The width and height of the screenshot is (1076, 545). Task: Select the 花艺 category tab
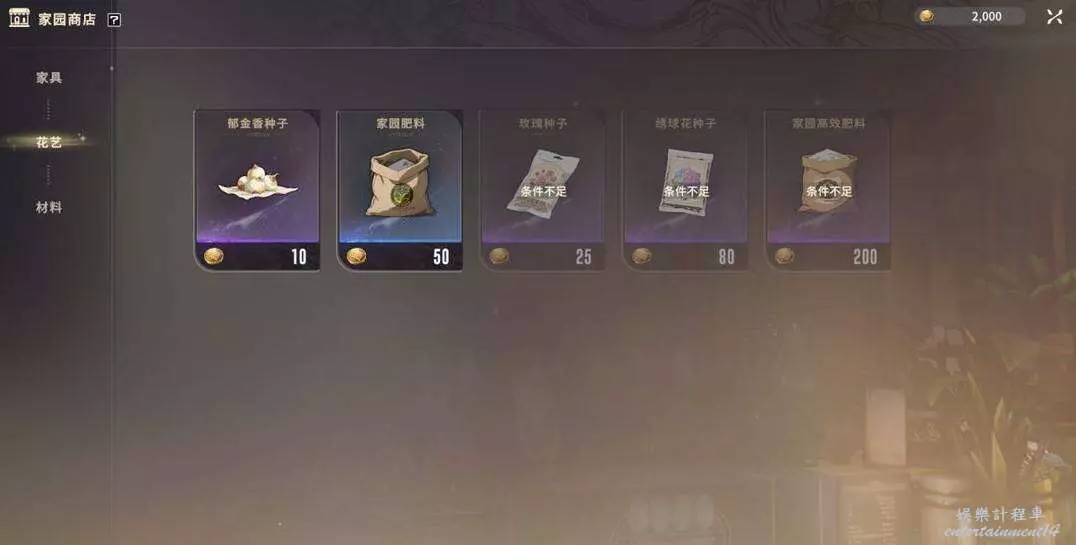tap(49, 142)
